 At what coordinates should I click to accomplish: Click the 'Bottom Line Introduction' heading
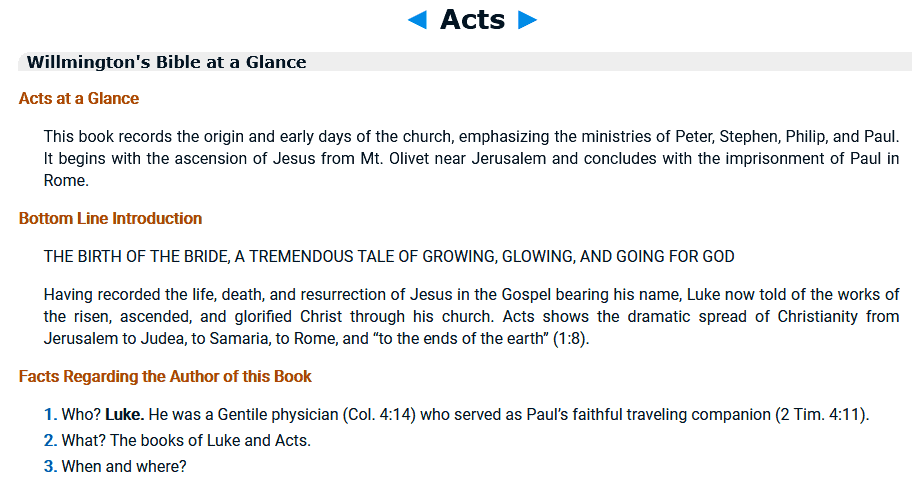[x=110, y=218]
